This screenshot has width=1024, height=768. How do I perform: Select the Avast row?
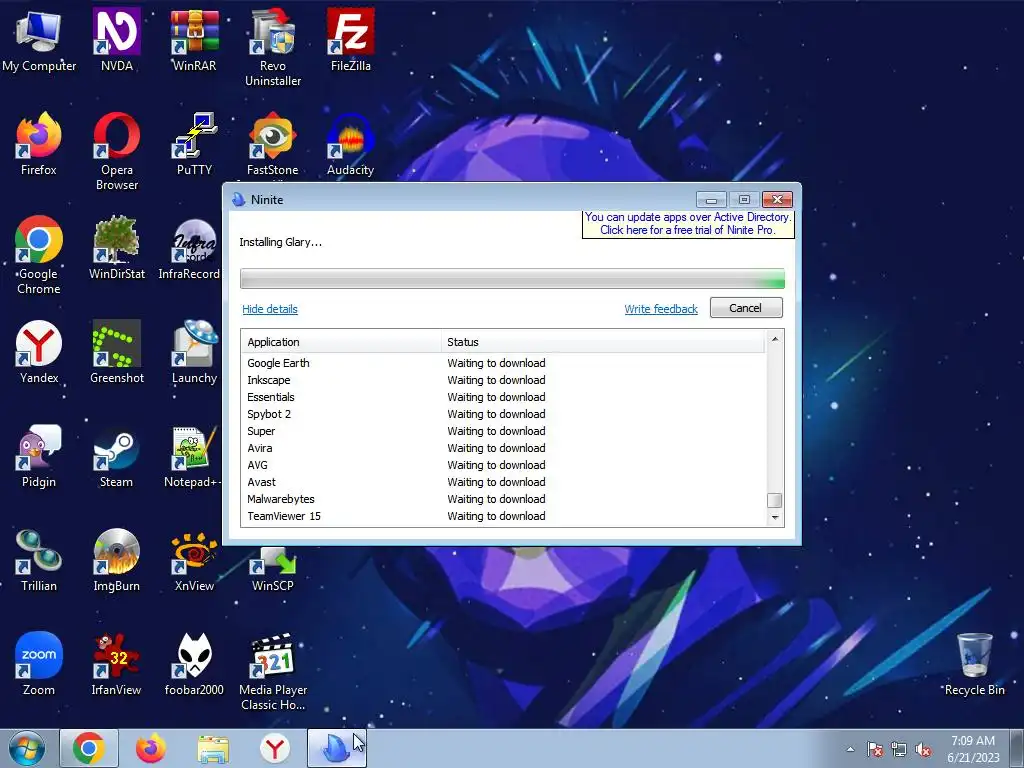(x=503, y=482)
